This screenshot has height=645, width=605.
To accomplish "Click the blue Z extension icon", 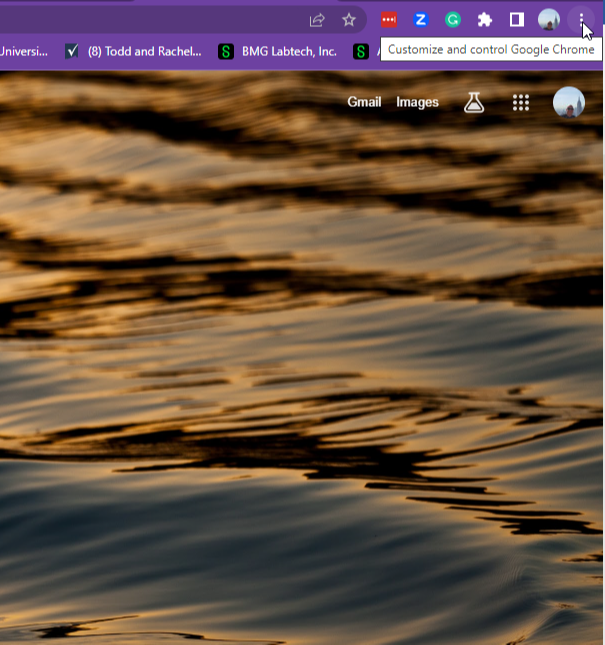I will 421,20.
